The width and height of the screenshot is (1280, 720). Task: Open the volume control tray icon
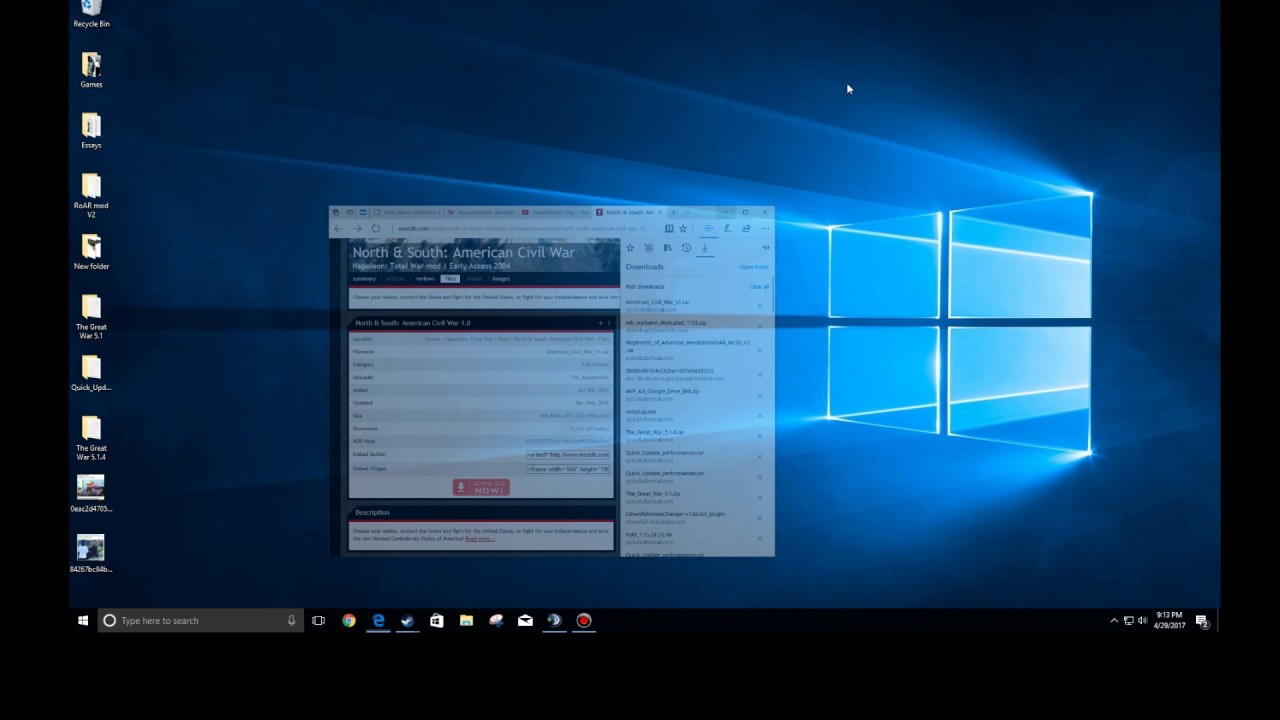1142,621
